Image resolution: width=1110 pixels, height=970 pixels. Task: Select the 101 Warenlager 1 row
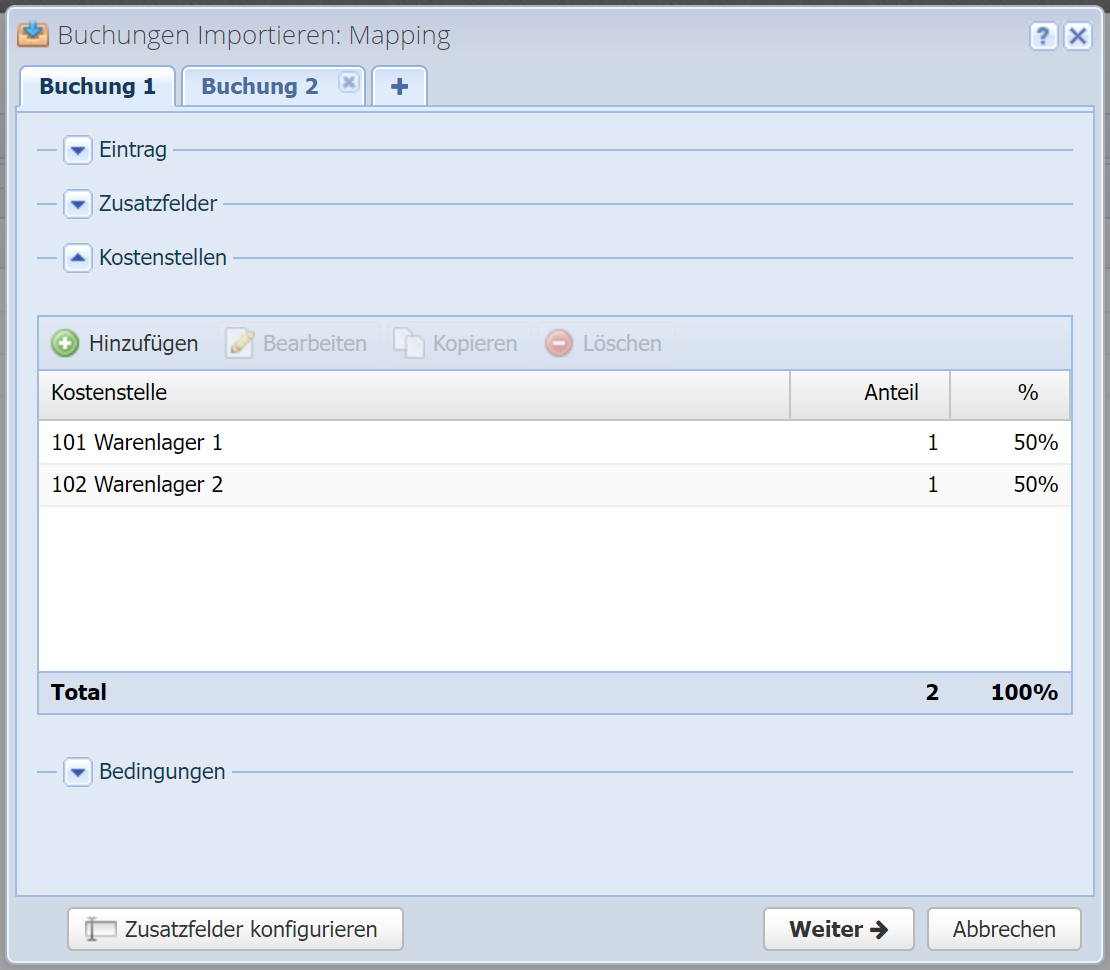[x=400, y=442]
